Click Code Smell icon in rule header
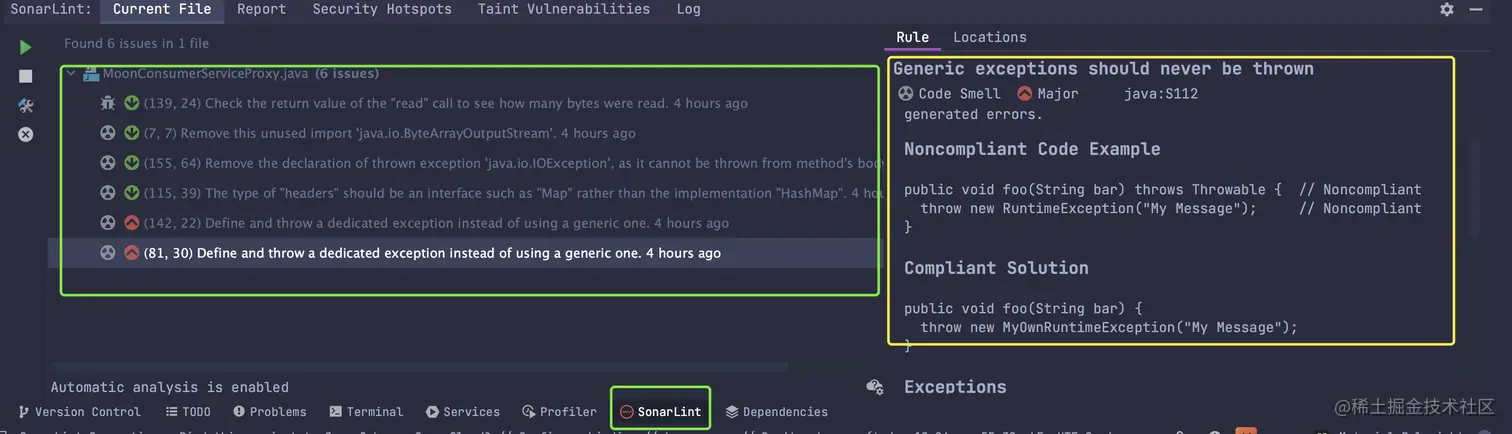The image size is (1512, 434). point(905,93)
